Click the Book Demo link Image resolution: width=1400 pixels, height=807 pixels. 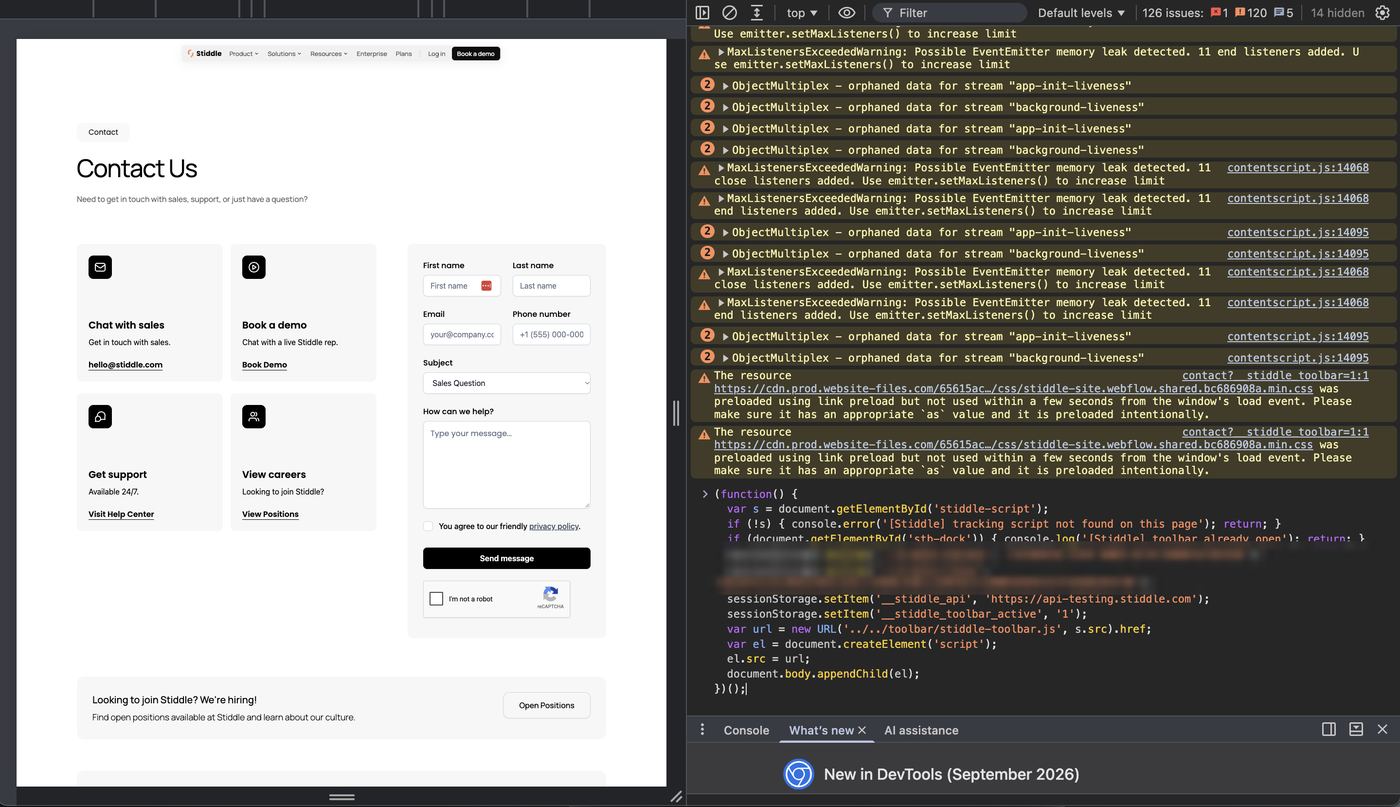[264, 365]
